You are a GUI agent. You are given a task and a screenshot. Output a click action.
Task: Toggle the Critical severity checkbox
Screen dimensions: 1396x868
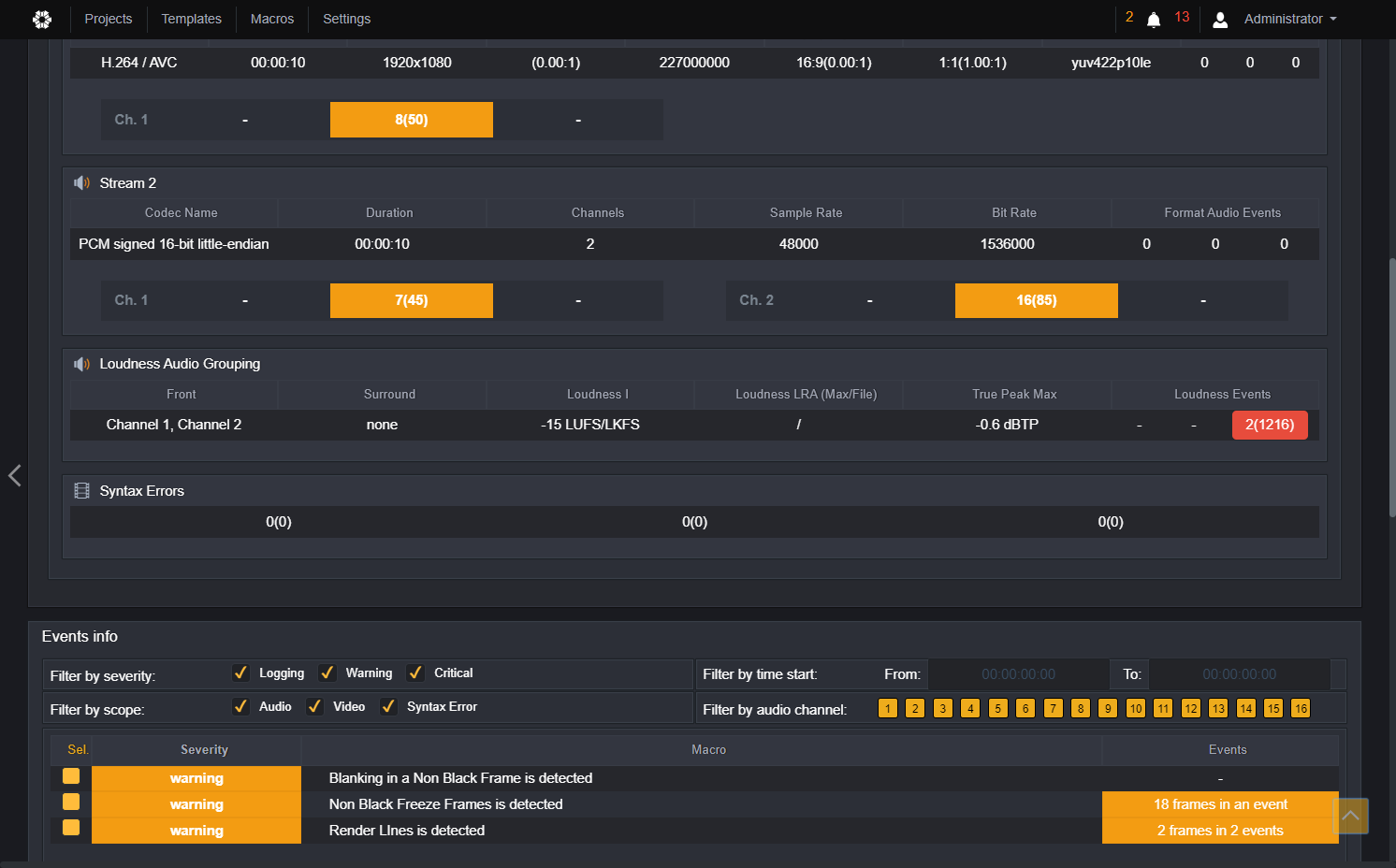tap(415, 673)
